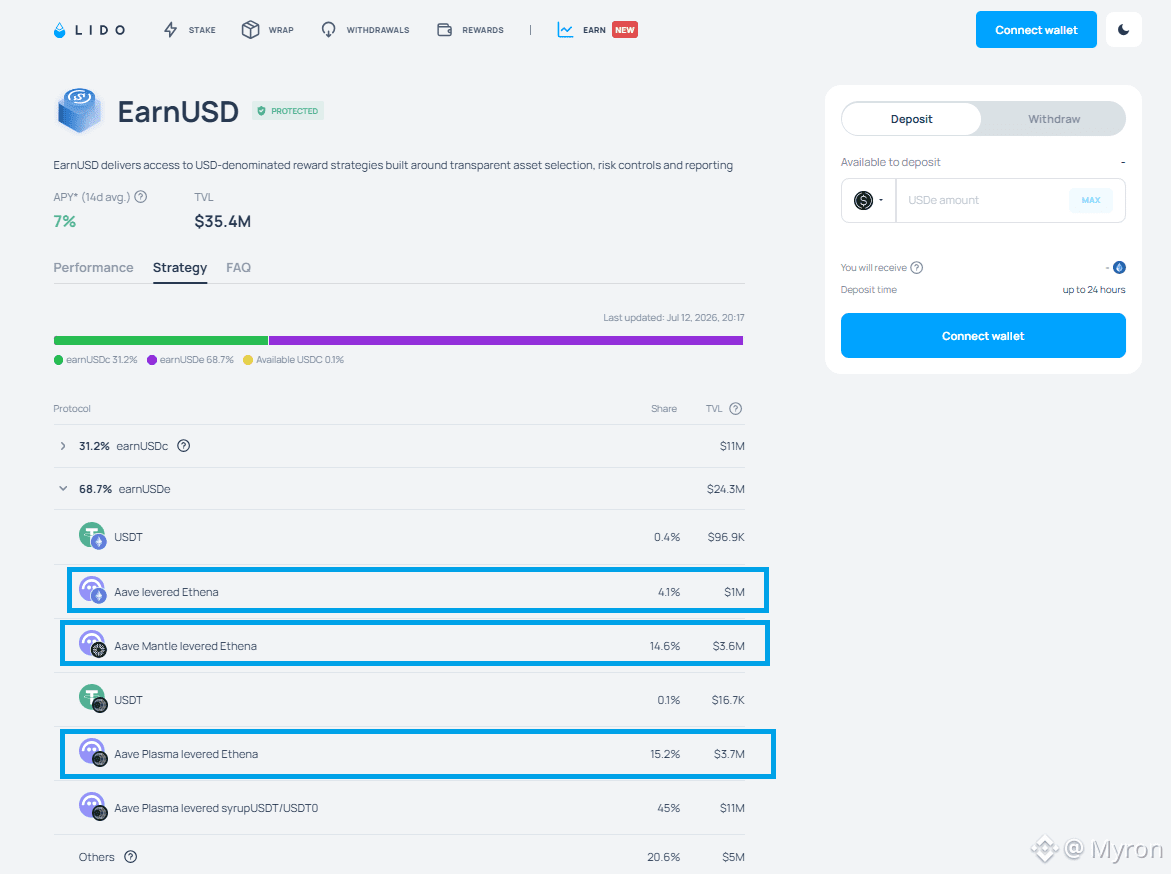Click the Protocol column header
Screen dimensions: 1171x874
point(72,409)
